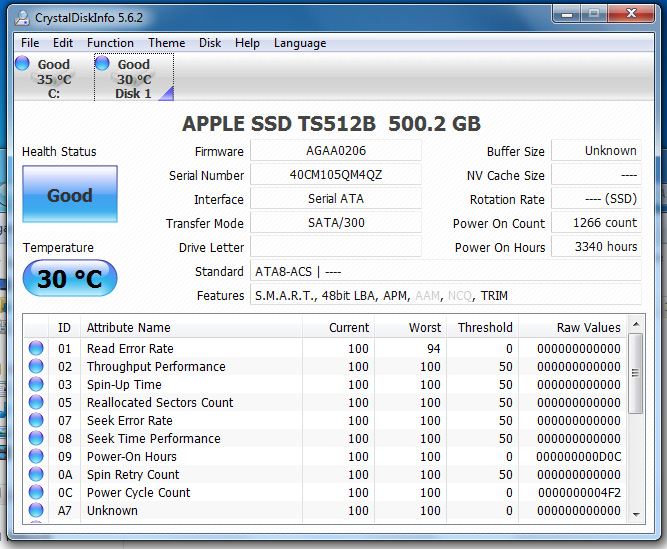Click the ATA8-ACS standard field

tap(445, 271)
